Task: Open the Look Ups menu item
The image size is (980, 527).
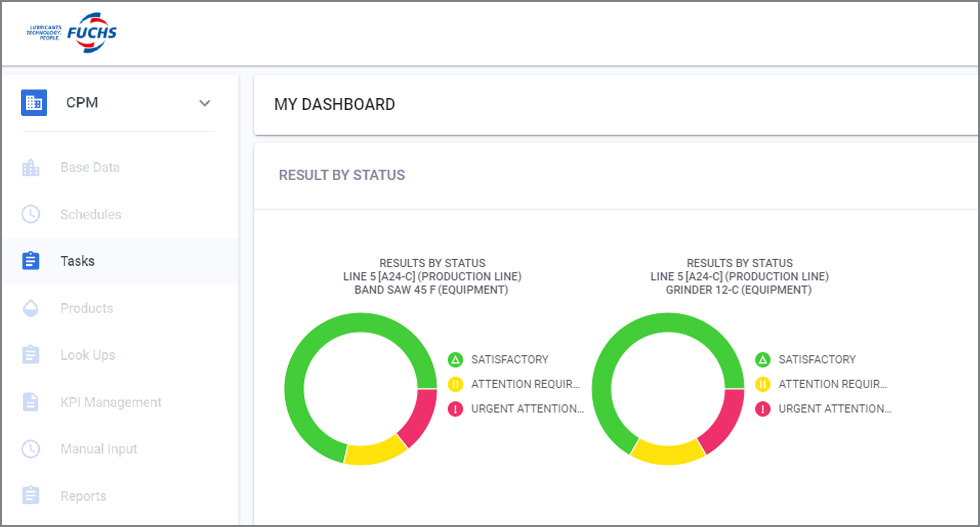Action: [x=88, y=355]
